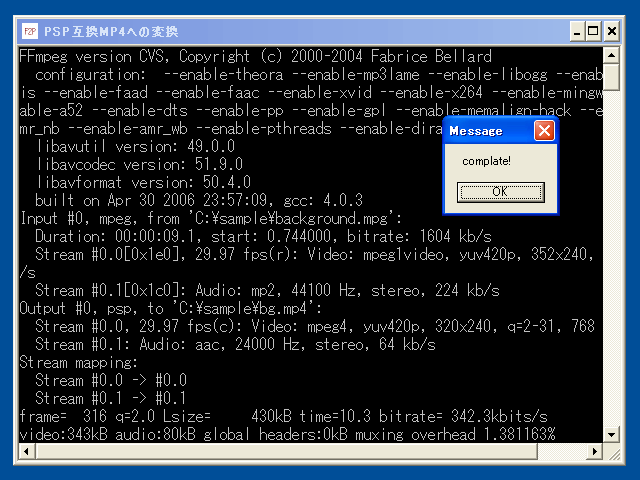The image size is (640, 480).
Task: Close the PSP conversion window
Action: (611, 31)
